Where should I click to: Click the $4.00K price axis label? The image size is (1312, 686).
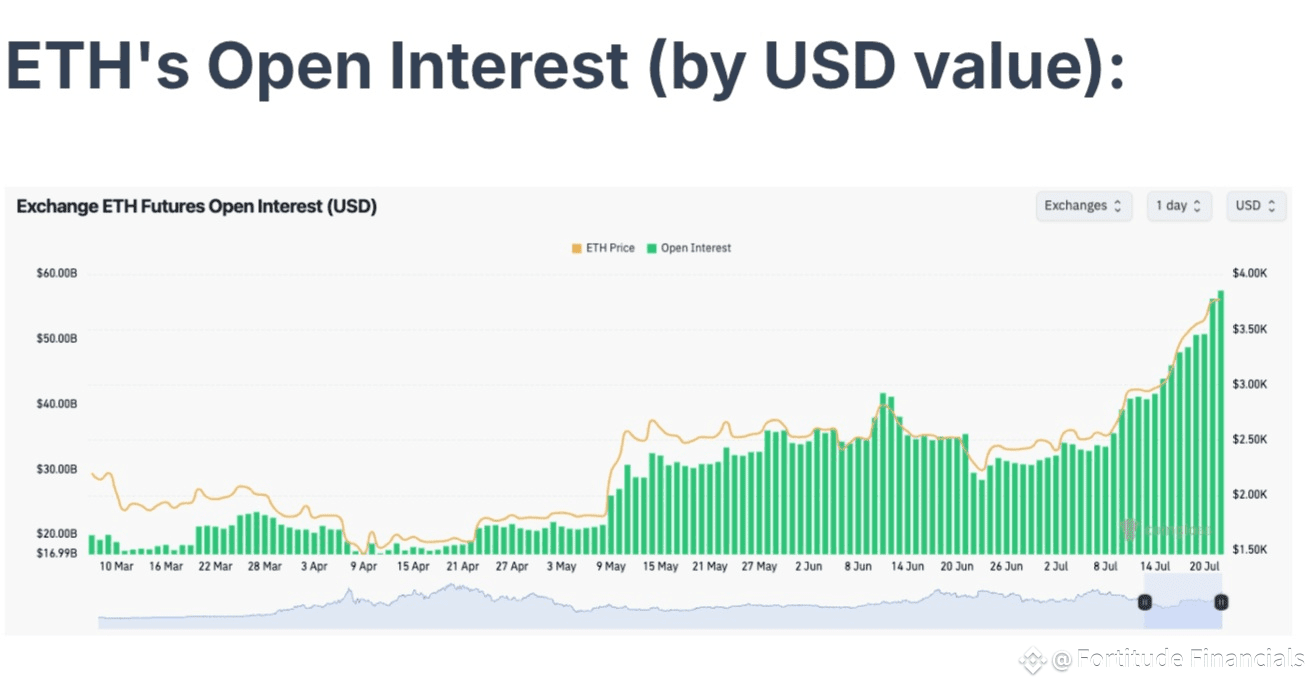1250,273
